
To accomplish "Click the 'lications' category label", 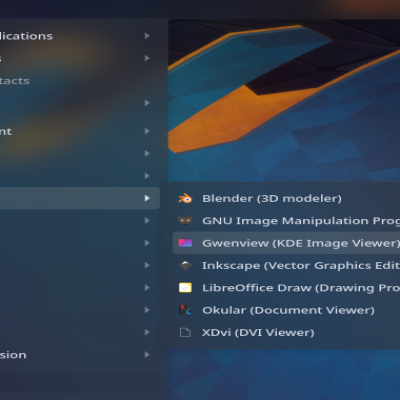I will point(26,36).
